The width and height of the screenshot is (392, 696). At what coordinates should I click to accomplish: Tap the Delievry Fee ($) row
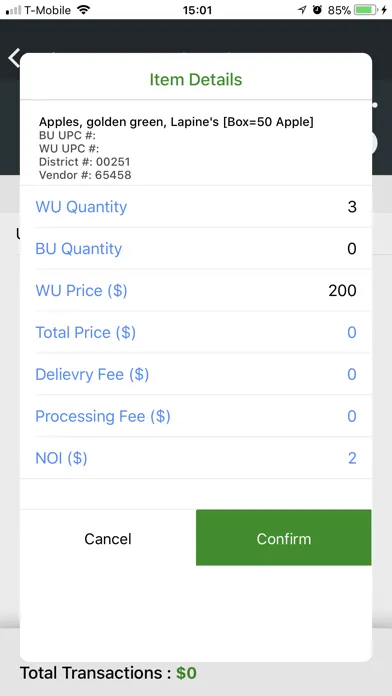[196, 374]
